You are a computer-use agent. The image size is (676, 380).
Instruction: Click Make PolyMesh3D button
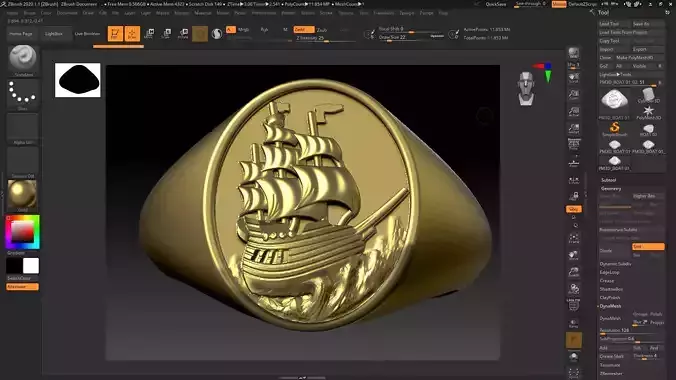point(639,58)
